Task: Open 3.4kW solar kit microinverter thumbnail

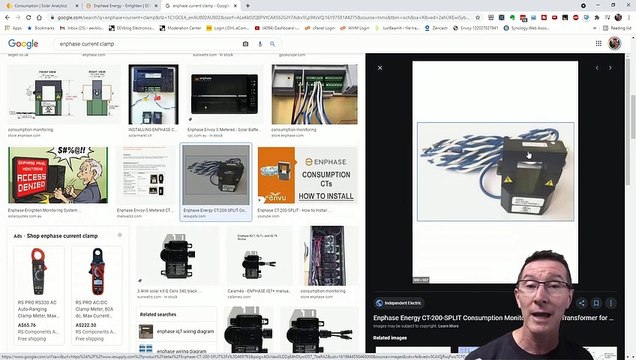Action: pos(178,256)
